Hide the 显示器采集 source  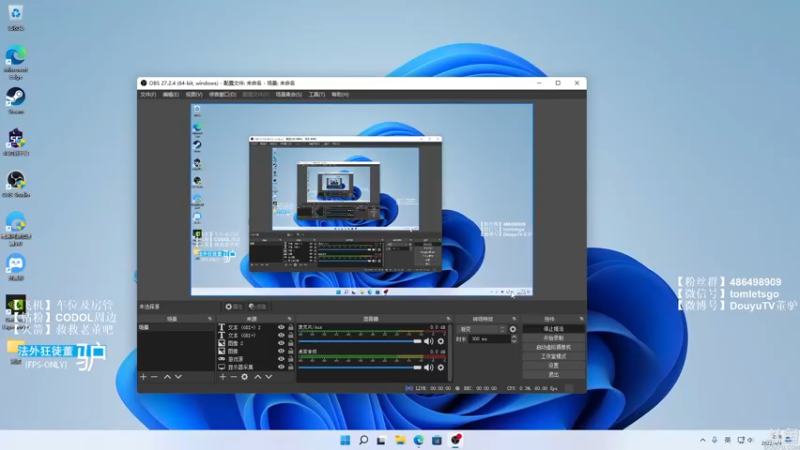[281, 367]
